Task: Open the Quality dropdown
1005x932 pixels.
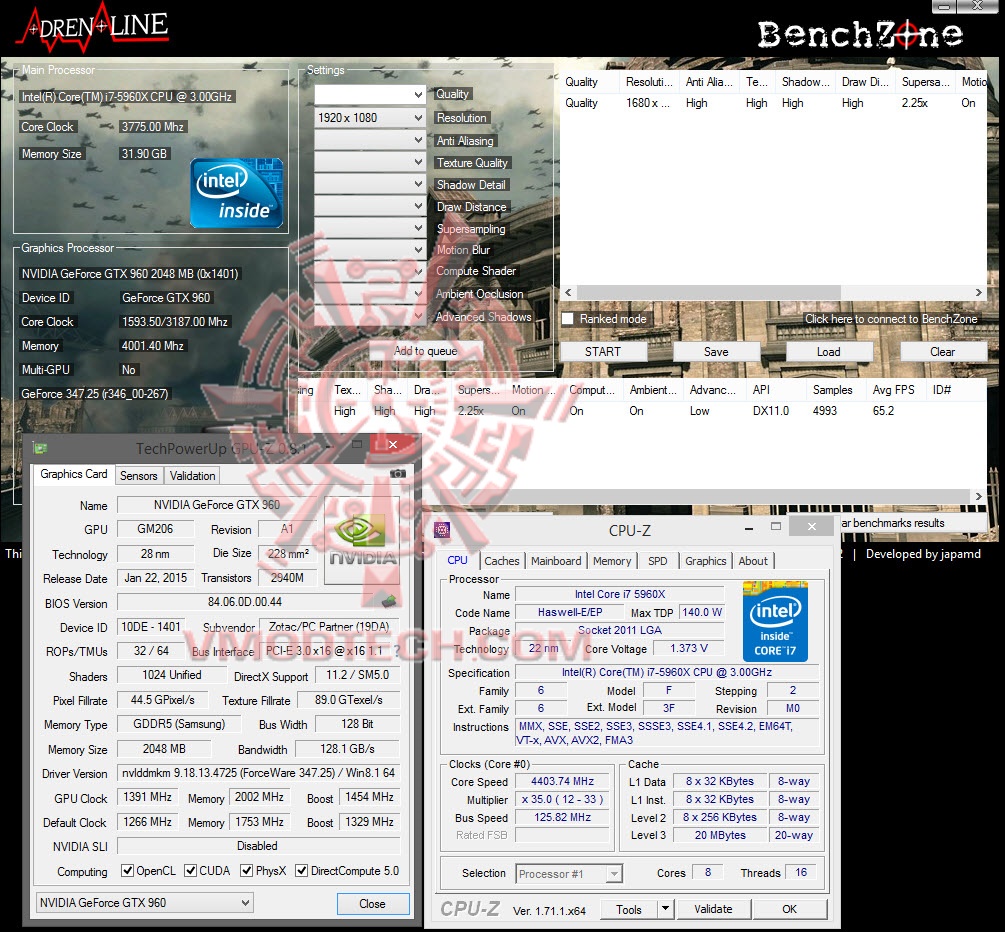Action: (x=370, y=95)
